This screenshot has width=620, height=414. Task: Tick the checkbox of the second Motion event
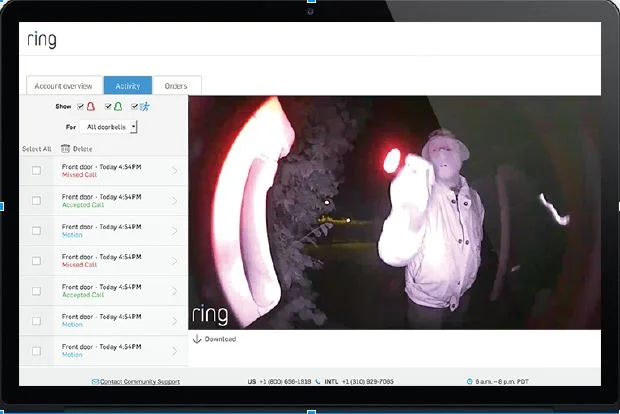(36, 321)
